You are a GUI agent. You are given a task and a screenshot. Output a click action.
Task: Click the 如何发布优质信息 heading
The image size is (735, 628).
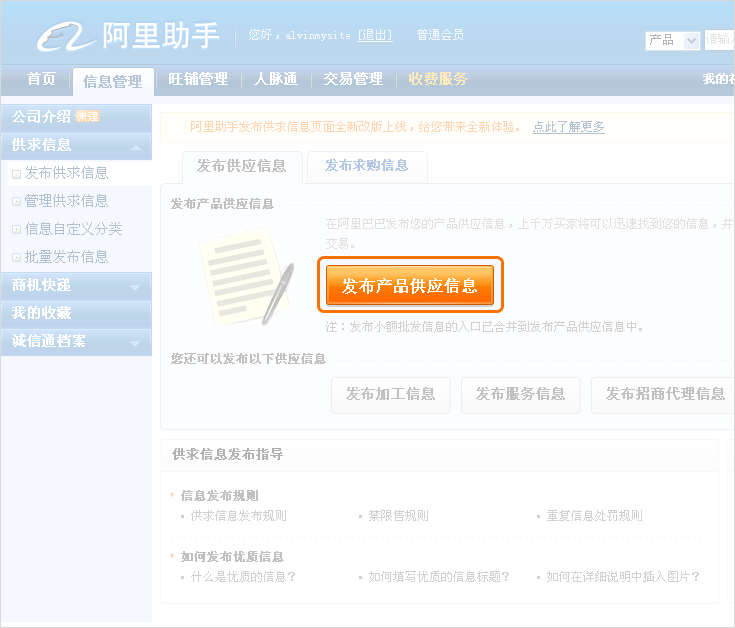tap(232, 557)
